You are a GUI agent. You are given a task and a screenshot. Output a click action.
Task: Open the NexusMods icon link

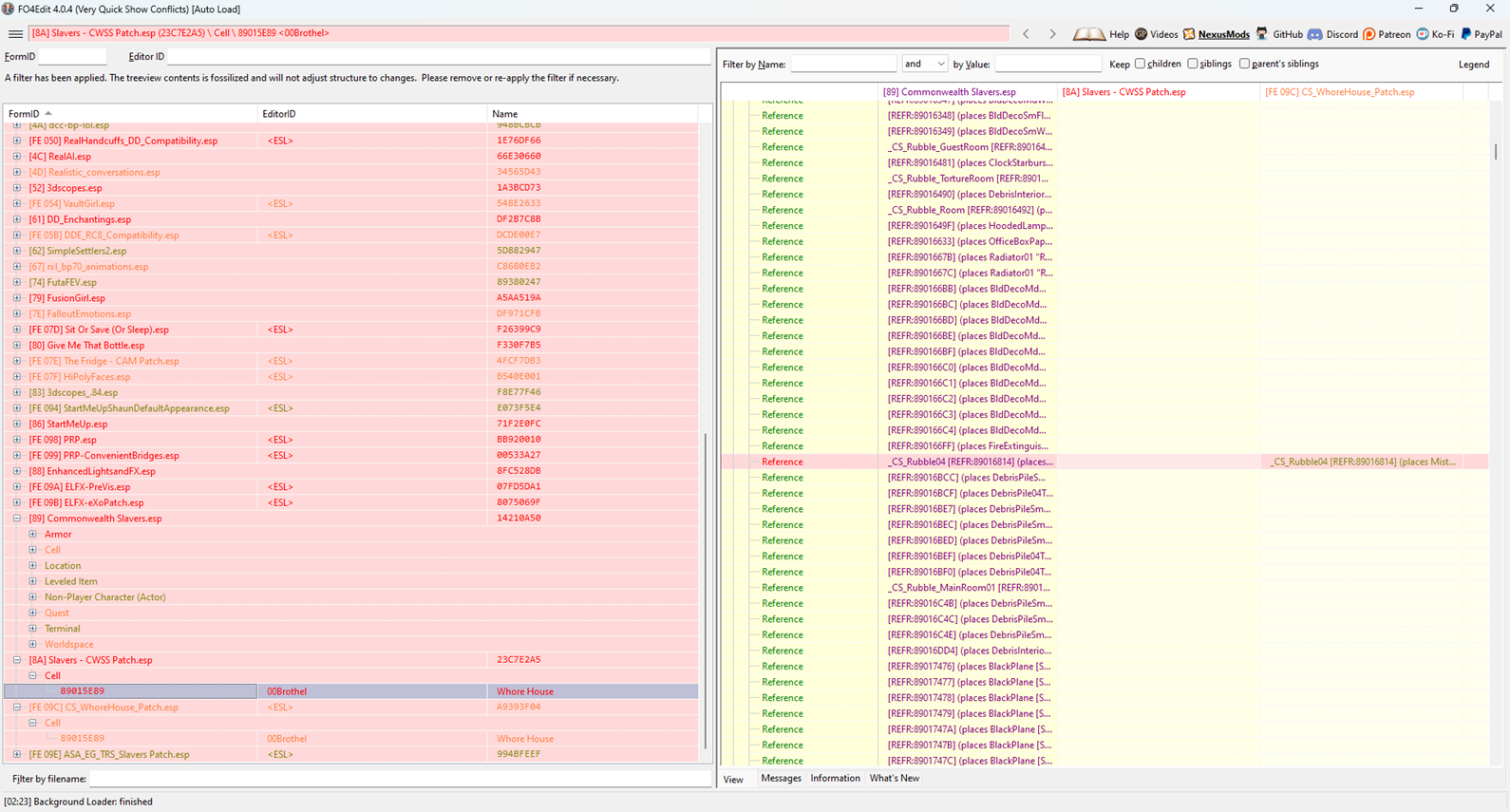pyautogui.click(x=1189, y=34)
